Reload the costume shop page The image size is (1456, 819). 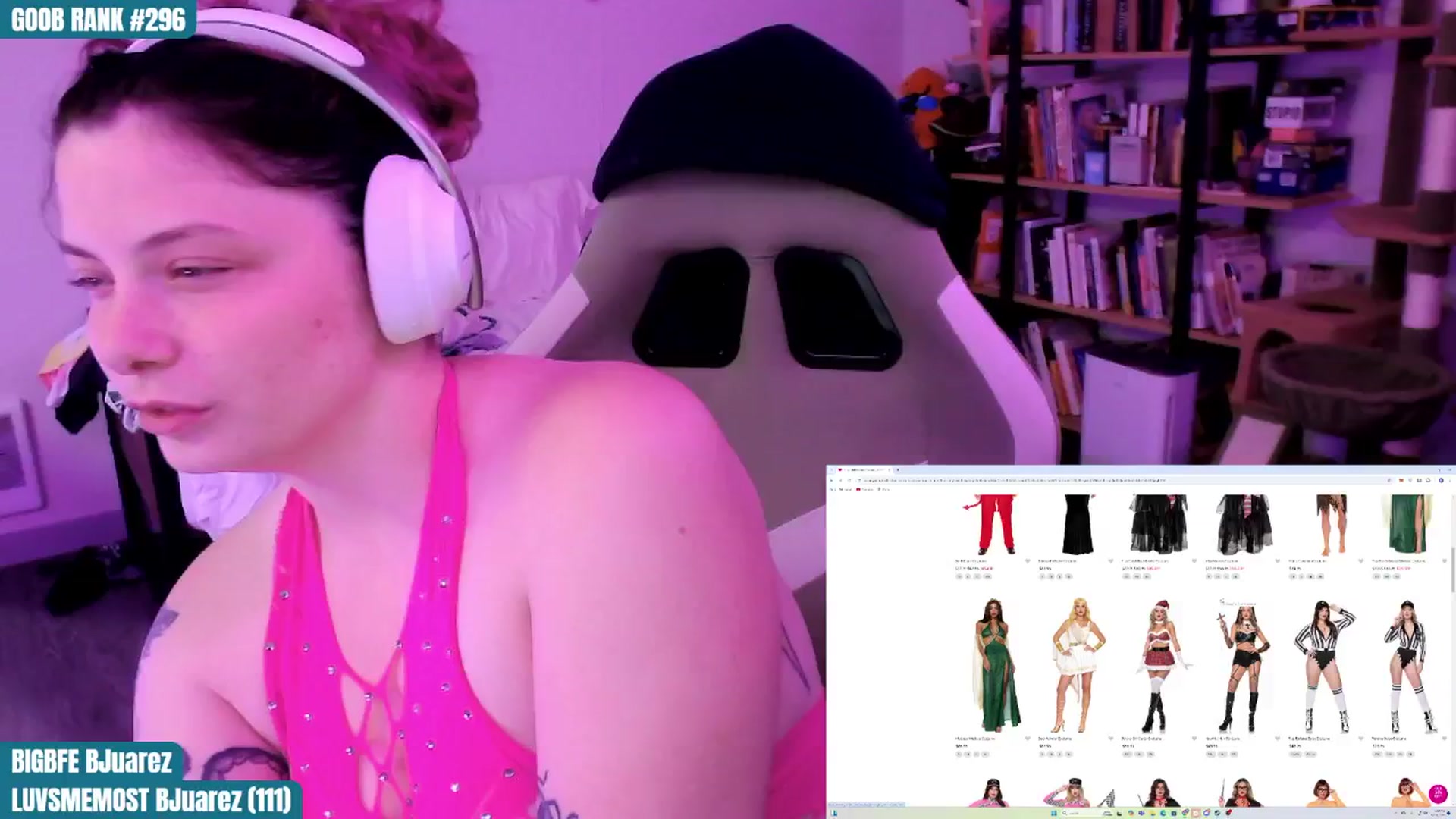coord(849,480)
